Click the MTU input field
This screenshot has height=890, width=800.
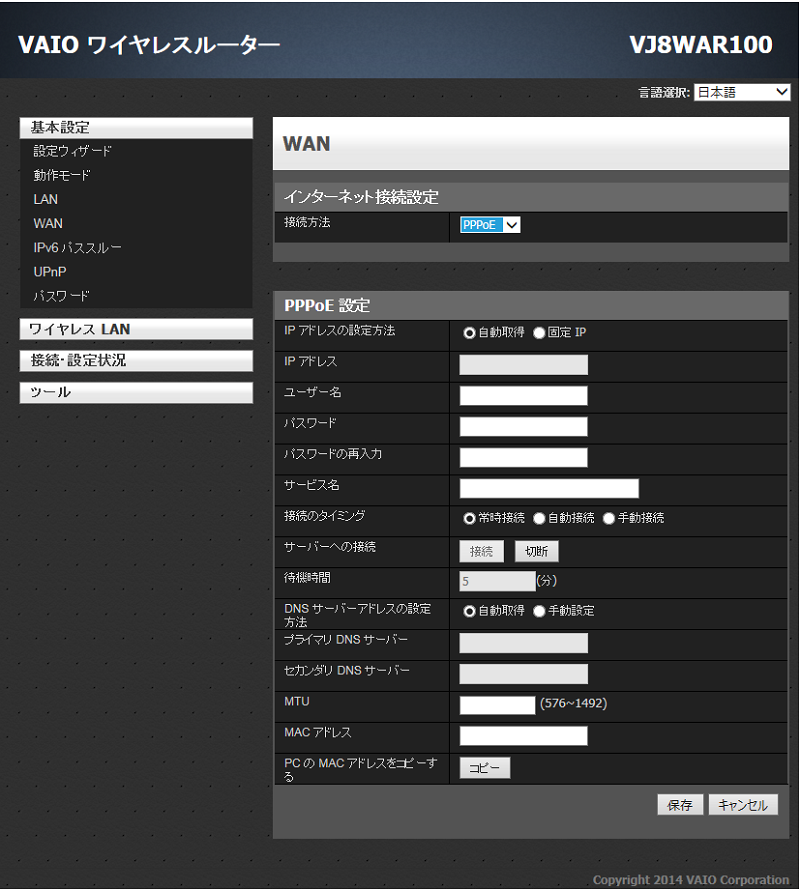(497, 705)
